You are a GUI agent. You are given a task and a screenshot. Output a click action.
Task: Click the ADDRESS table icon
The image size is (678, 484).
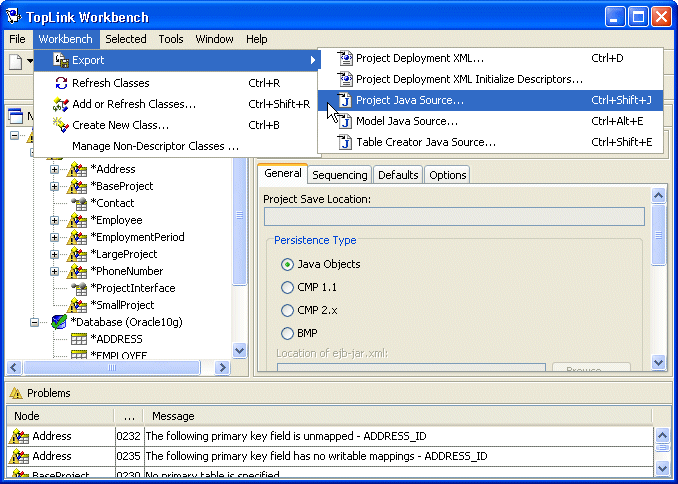[79, 339]
